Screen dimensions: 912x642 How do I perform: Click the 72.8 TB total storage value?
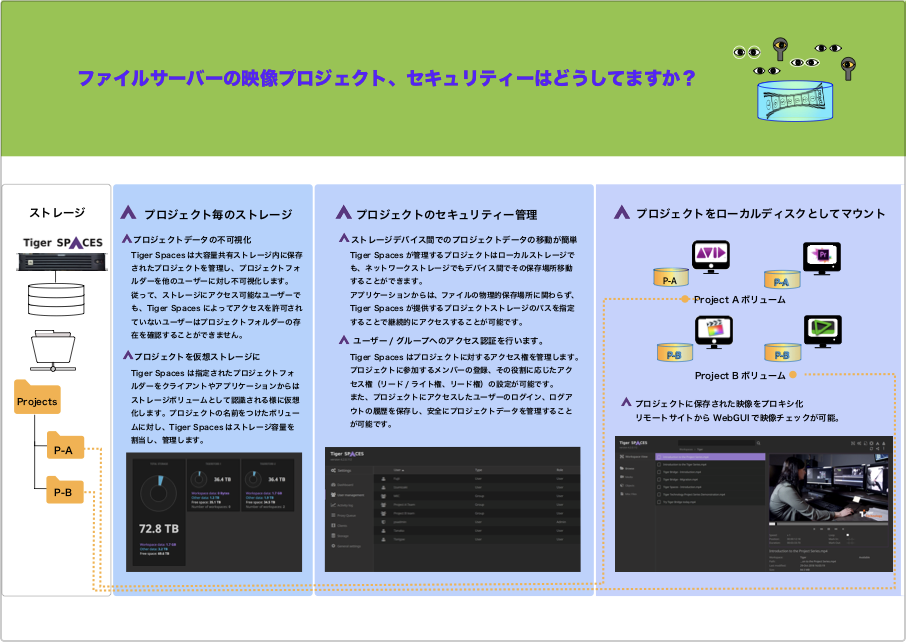coord(159,529)
